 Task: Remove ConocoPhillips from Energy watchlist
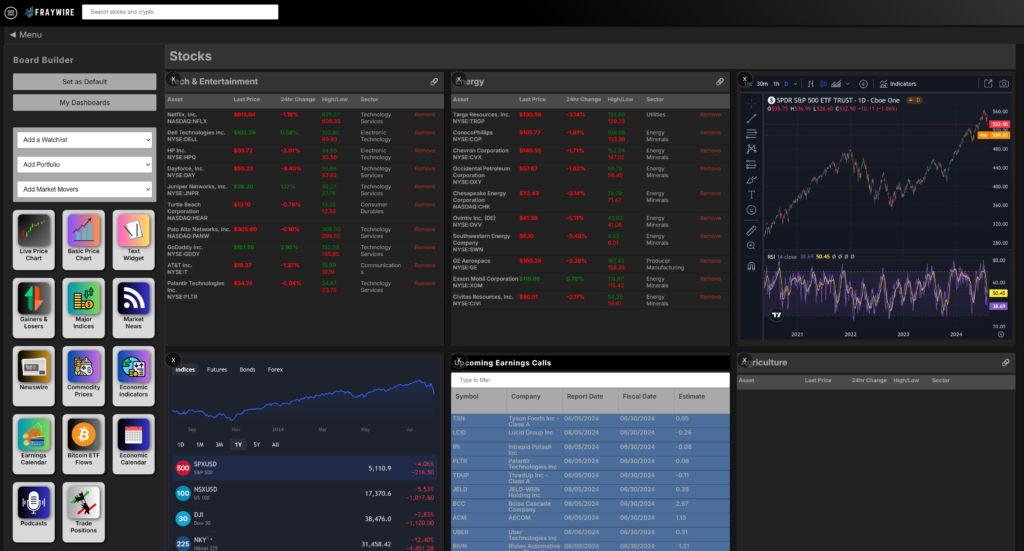710,133
